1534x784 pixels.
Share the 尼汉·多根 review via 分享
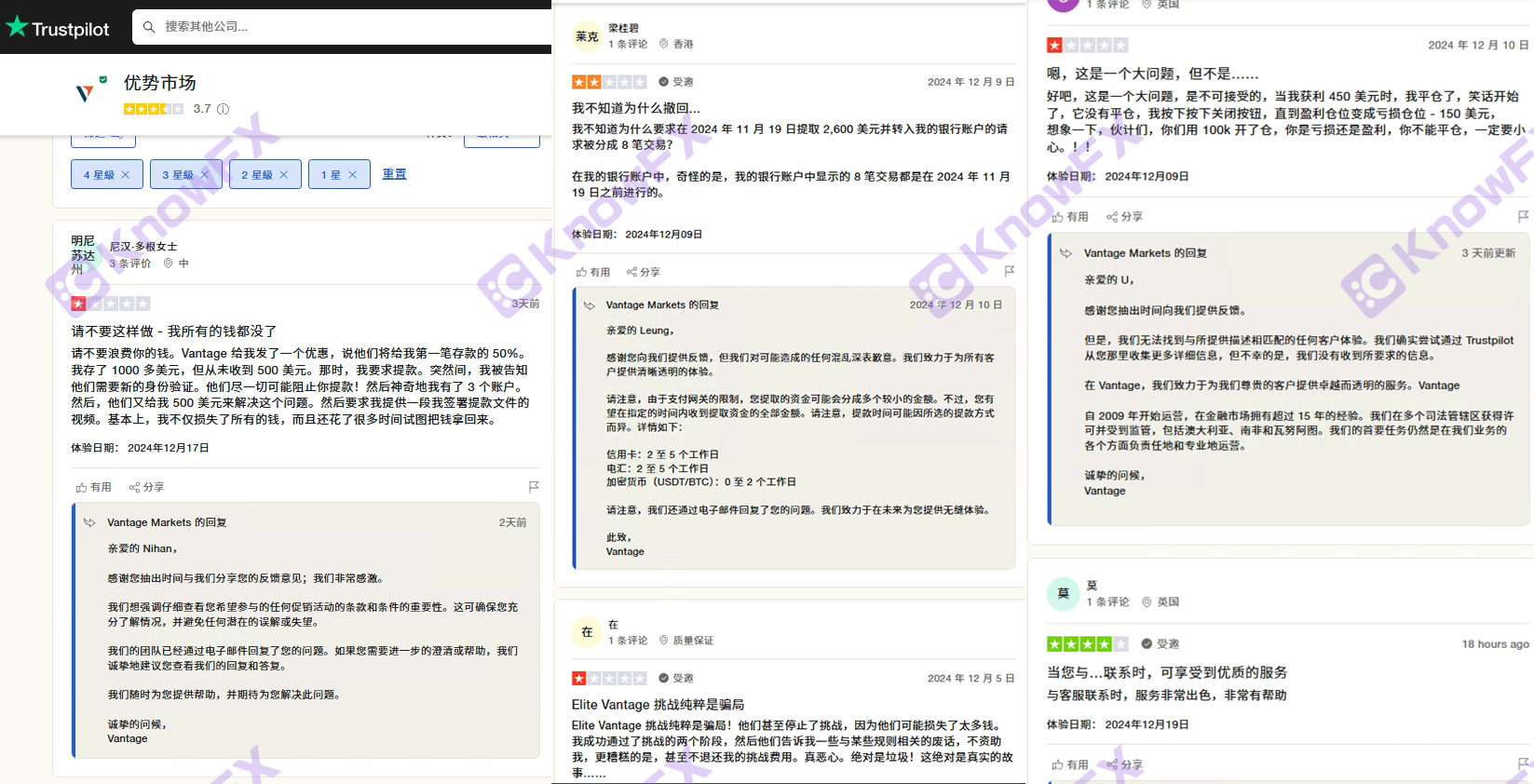pyautogui.click(x=146, y=487)
